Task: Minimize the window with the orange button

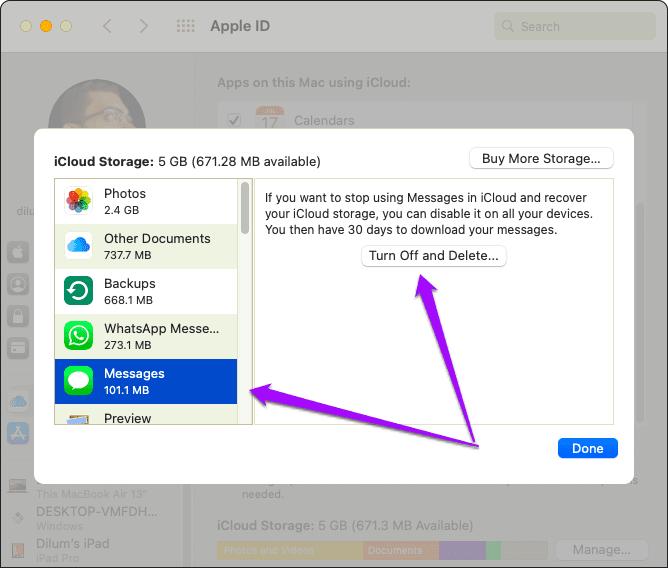Action: pos(46,26)
